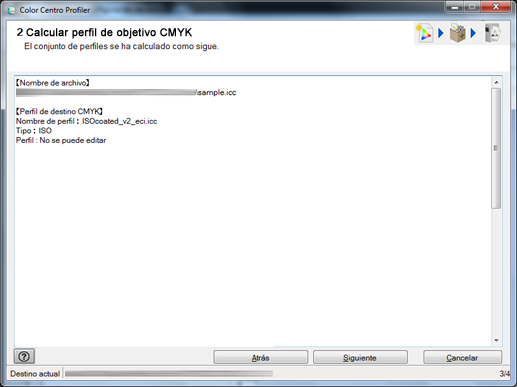Click the Color Centro Profiler app icon
Image resolution: width=517 pixels, height=387 pixels.
(x=11, y=10)
